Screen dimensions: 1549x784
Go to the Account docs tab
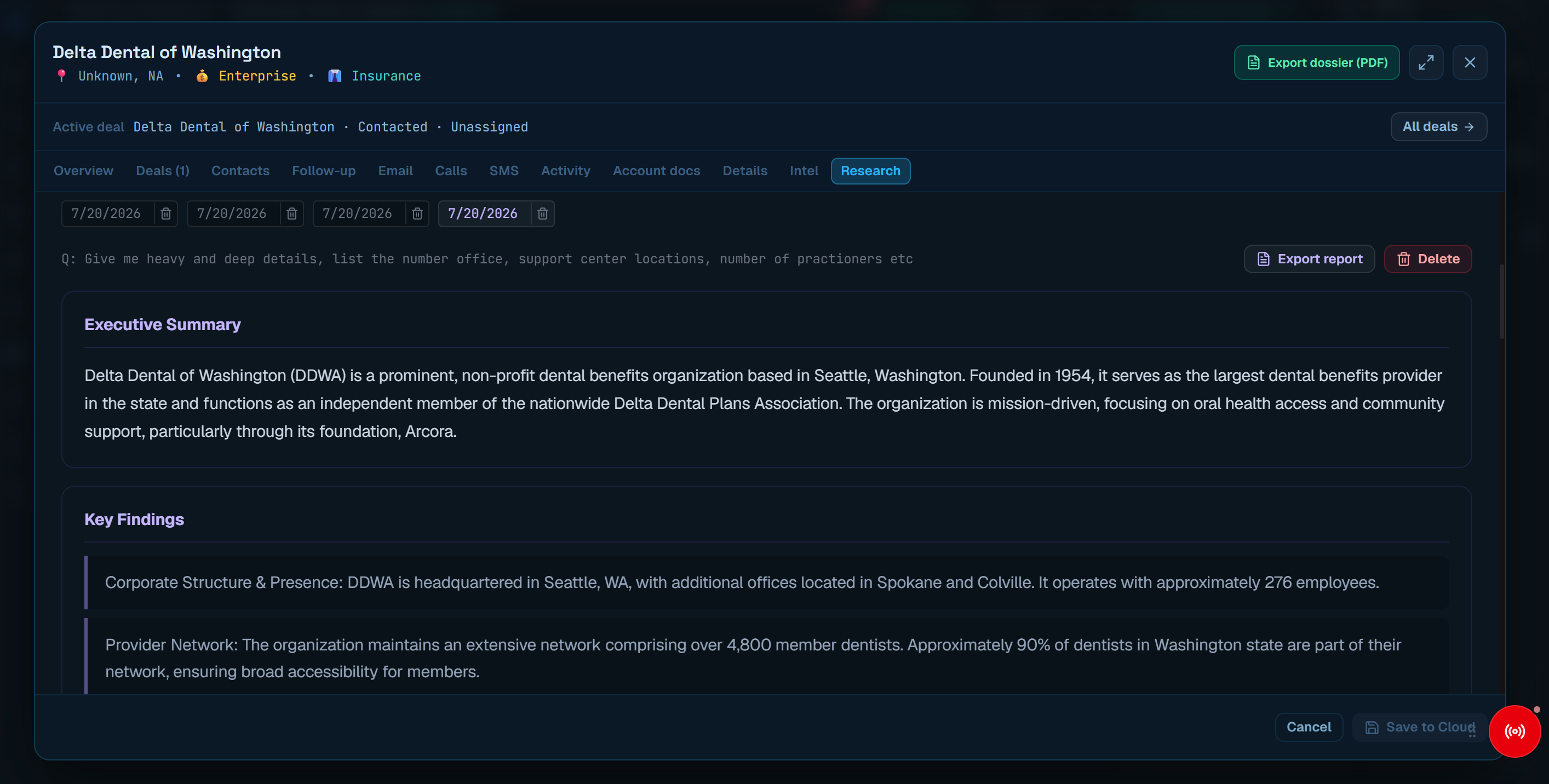[656, 171]
